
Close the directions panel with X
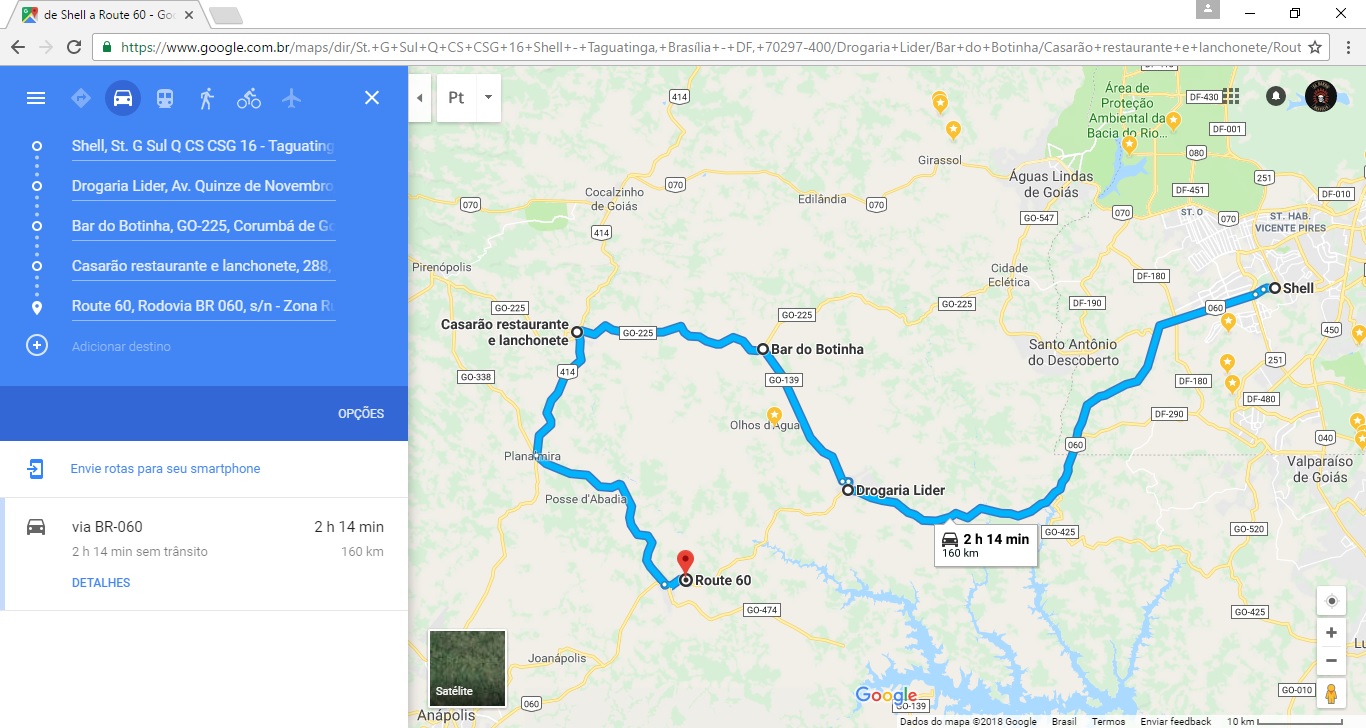click(x=372, y=98)
